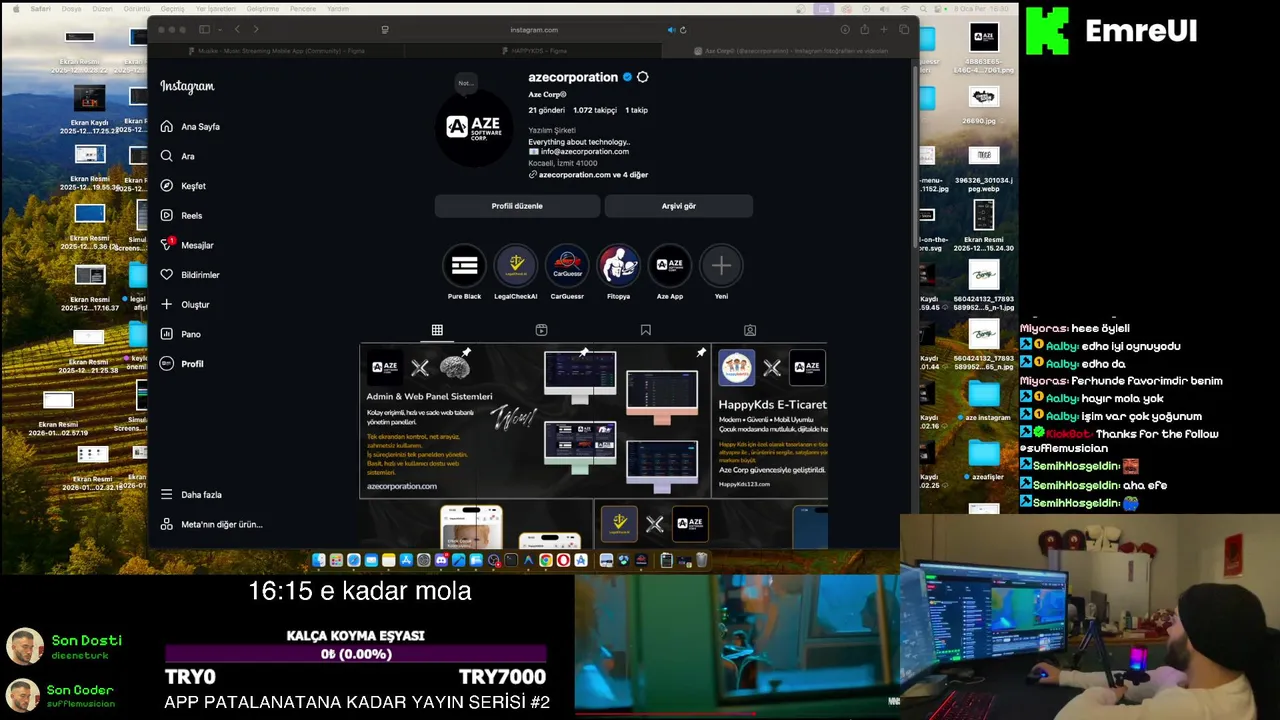
Task: Switch to the saved bookmark tab
Action: 646,330
